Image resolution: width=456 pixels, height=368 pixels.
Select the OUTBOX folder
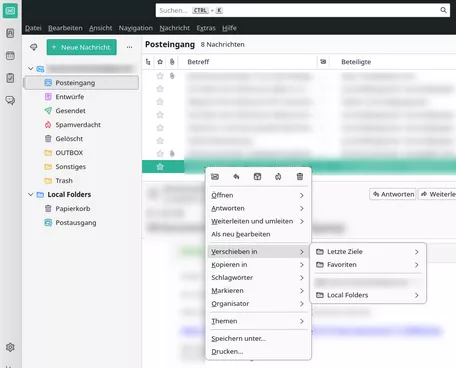click(x=81, y=153)
